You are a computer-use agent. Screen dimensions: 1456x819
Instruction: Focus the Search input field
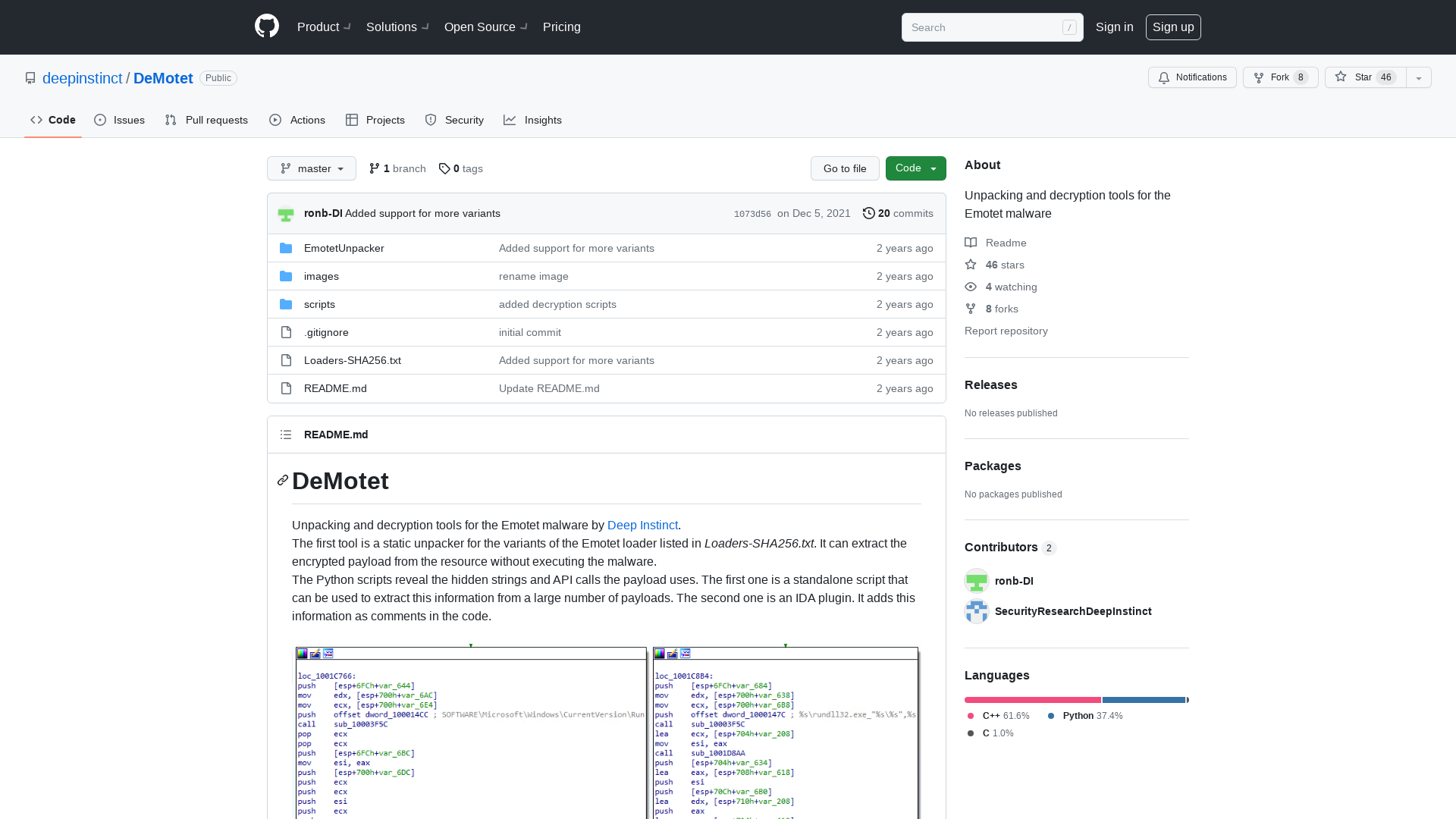click(x=992, y=27)
